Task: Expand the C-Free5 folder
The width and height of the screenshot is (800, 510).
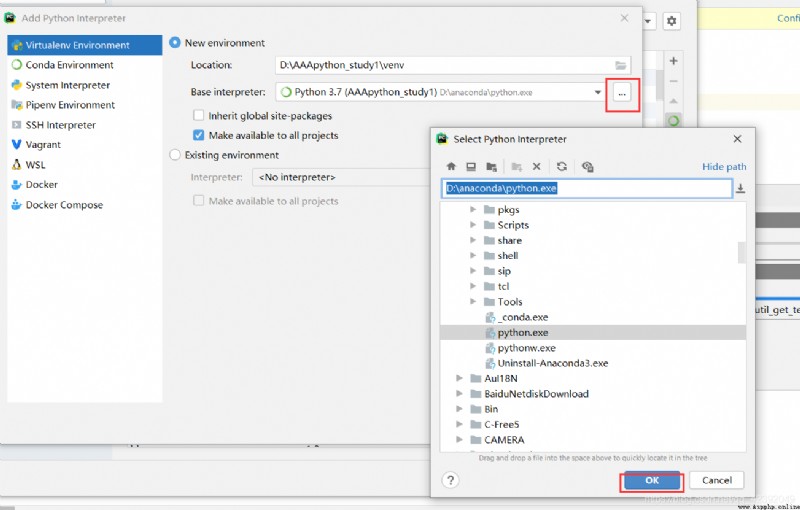Action: tap(459, 424)
